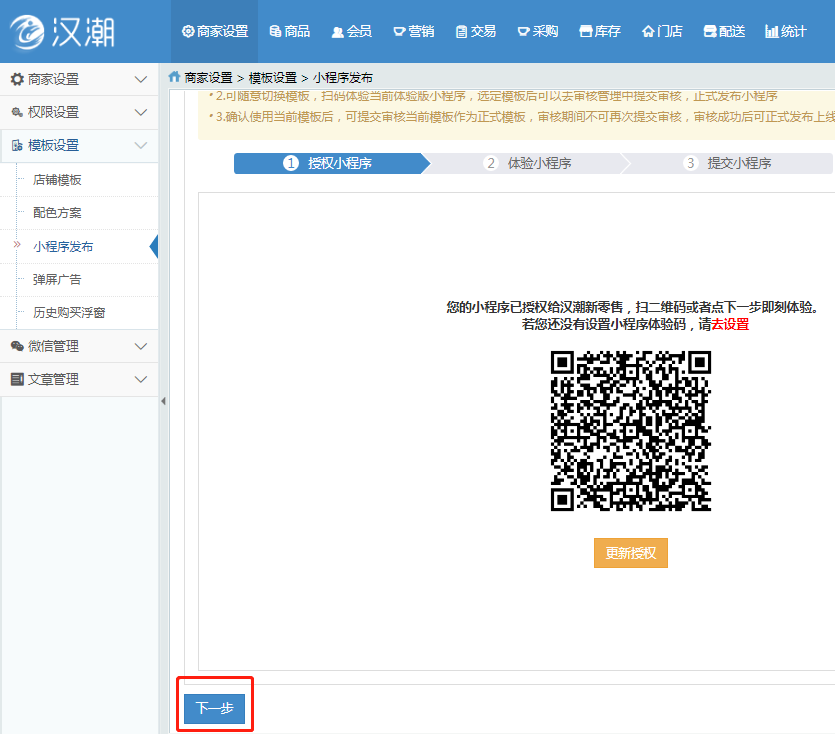Click the template icon for 模板设置
Screen dimensions: 835x734
[17, 145]
